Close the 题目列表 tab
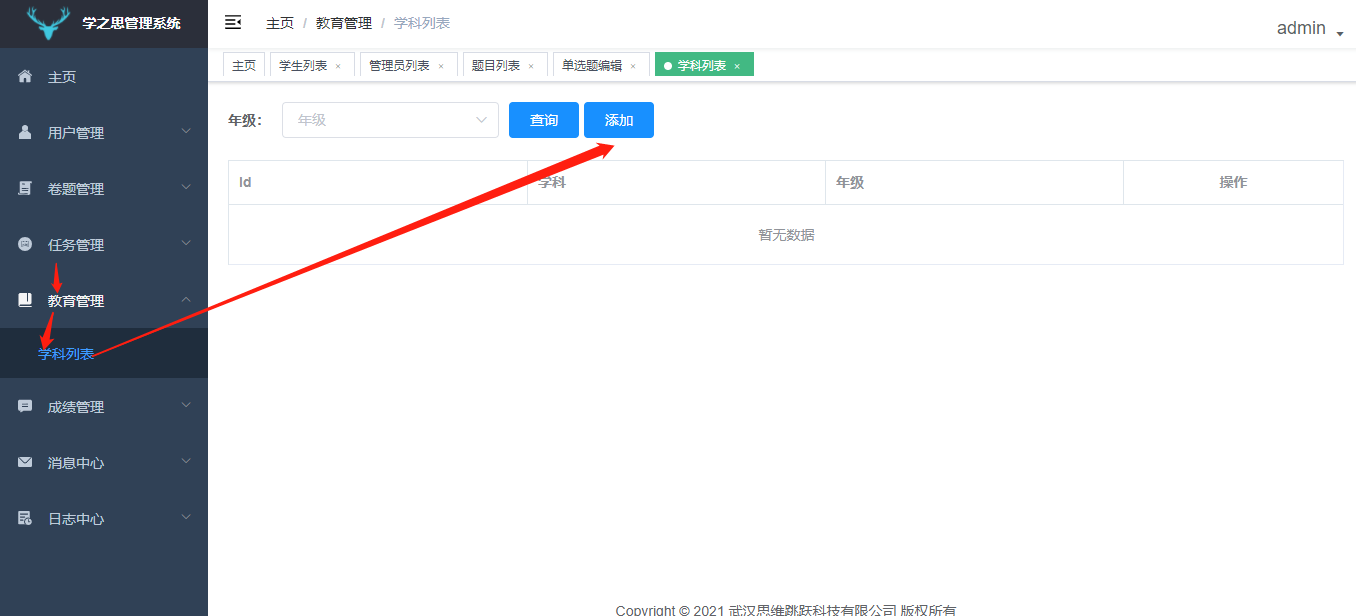The image size is (1356, 616). tap(531, 66)
